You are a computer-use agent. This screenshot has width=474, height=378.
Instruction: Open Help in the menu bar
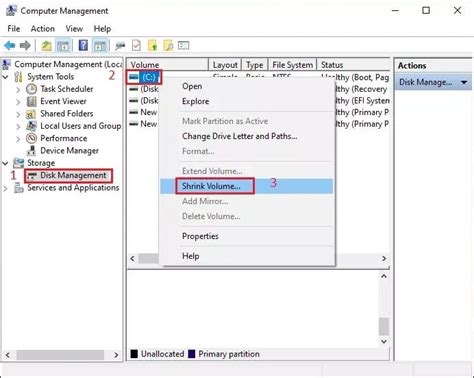click(102, 29)
